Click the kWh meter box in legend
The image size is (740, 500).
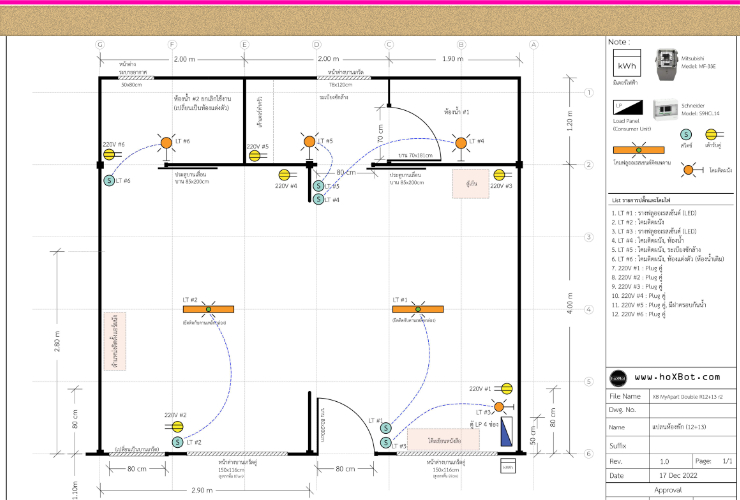[625, 66]
